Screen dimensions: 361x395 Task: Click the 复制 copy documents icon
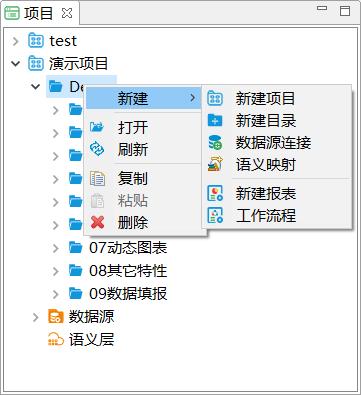[97, 179]
